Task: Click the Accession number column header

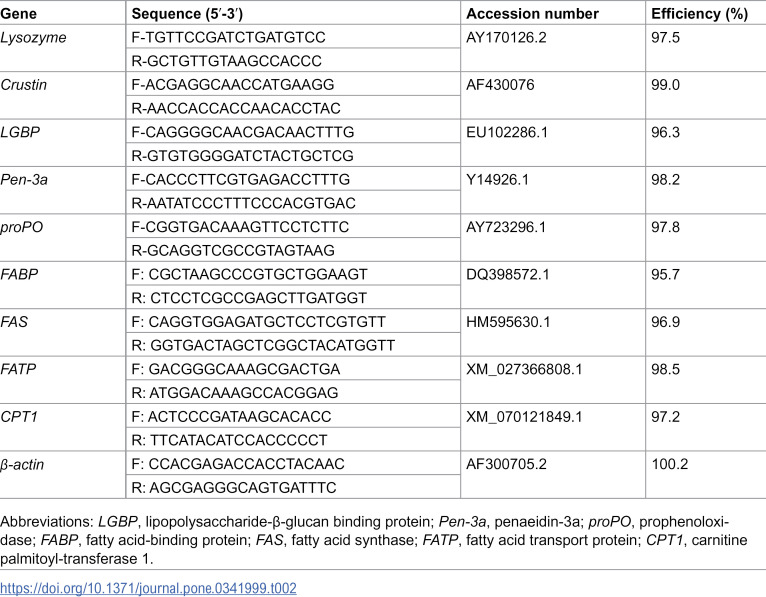Action: point(532,14)
